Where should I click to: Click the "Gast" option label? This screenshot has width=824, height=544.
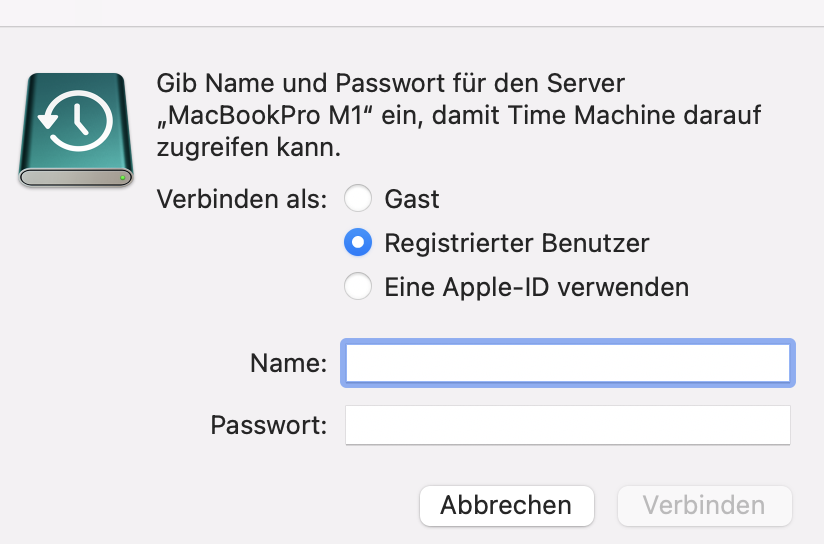coord(412,199)
